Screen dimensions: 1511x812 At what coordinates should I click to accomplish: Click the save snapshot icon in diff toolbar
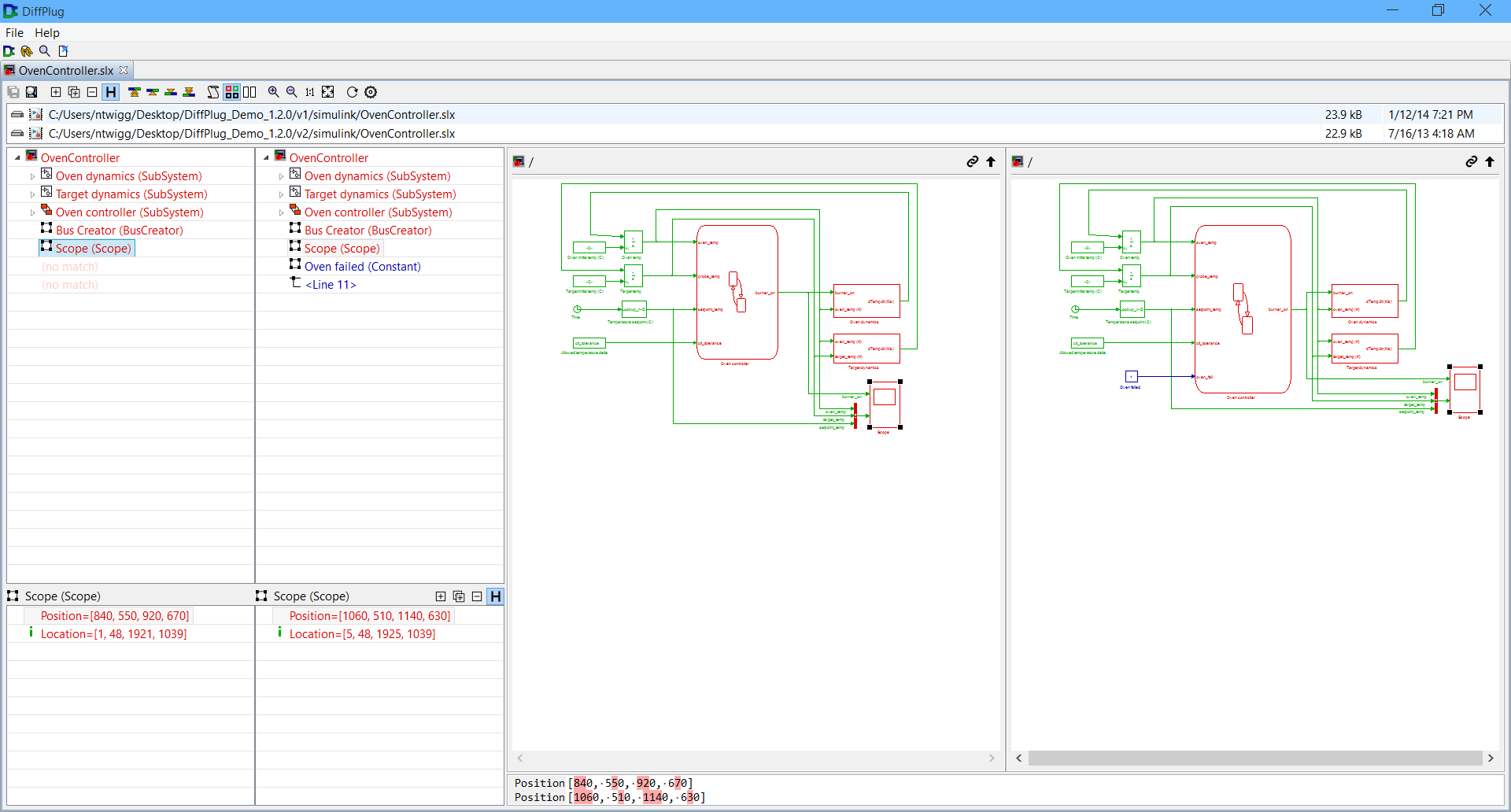(31, 92)
